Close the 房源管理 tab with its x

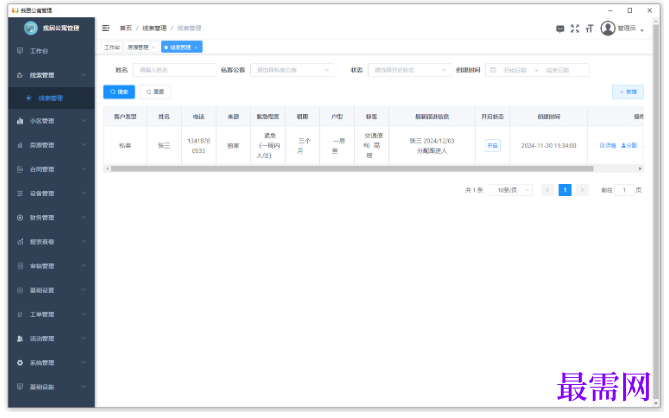point(153,47)
